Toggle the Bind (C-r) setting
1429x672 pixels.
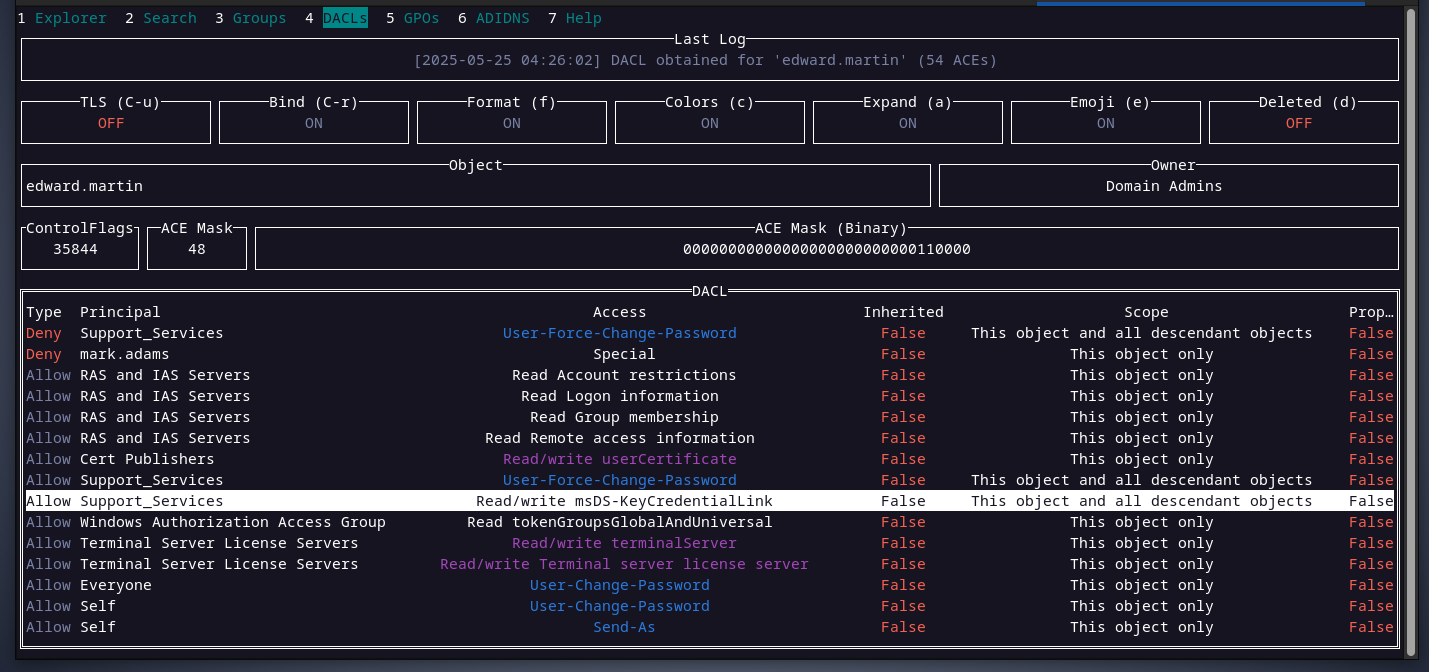click(314, 123)
